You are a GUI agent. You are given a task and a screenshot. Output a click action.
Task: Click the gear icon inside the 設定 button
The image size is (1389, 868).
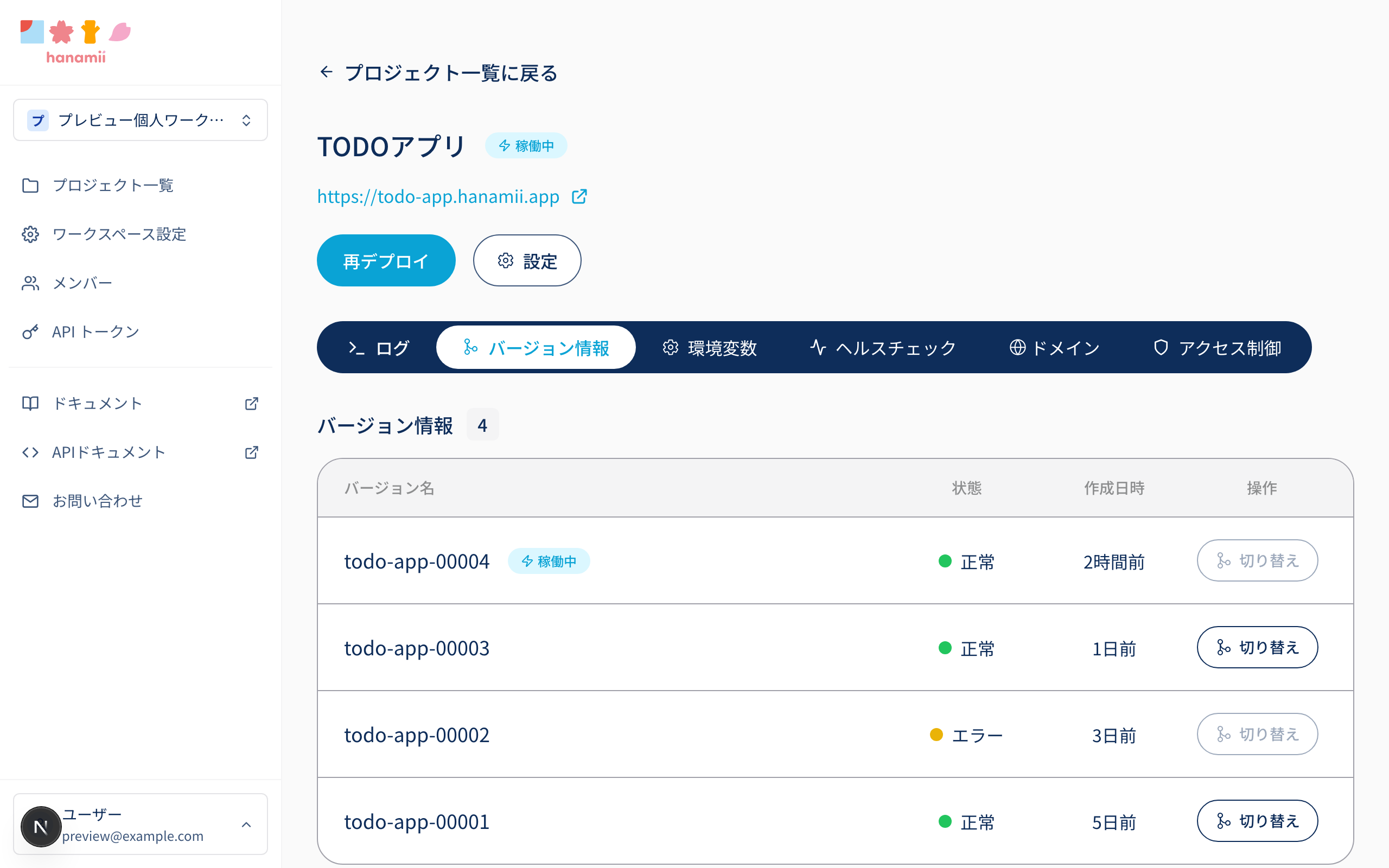tap(505, 260)
